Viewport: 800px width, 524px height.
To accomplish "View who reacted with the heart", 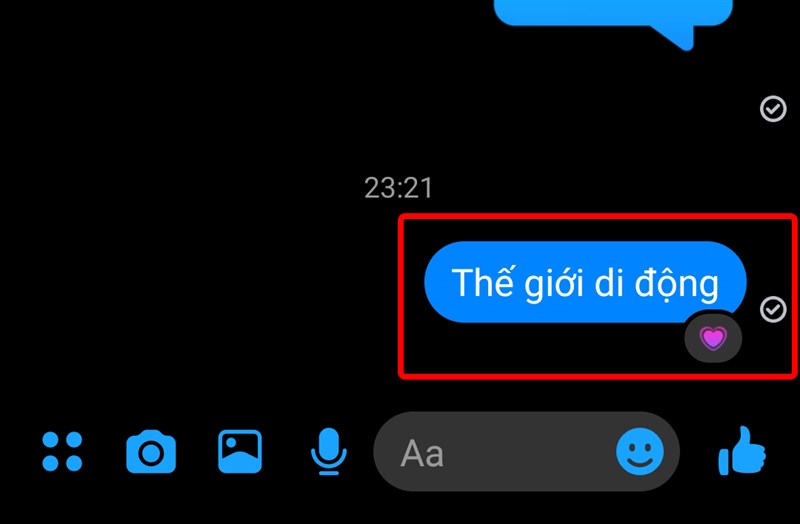I will tap(713, 337).
